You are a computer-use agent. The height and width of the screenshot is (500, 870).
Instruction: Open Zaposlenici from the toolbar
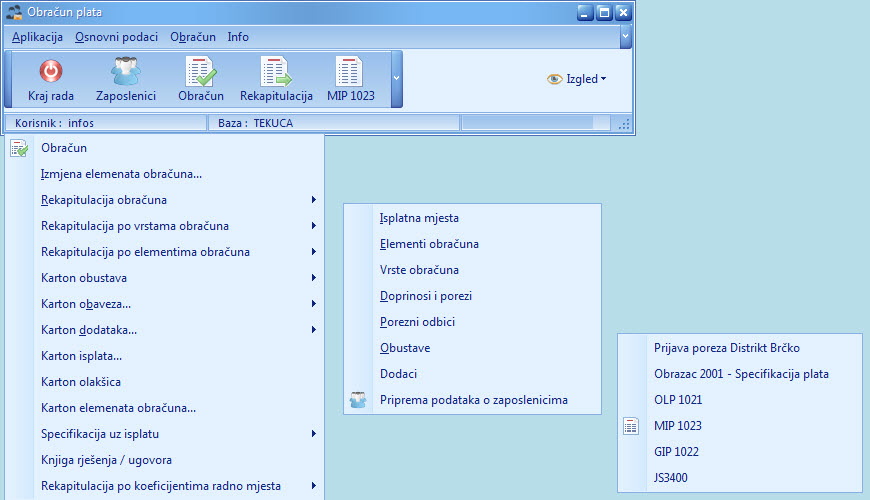click(x=125, y=72)
